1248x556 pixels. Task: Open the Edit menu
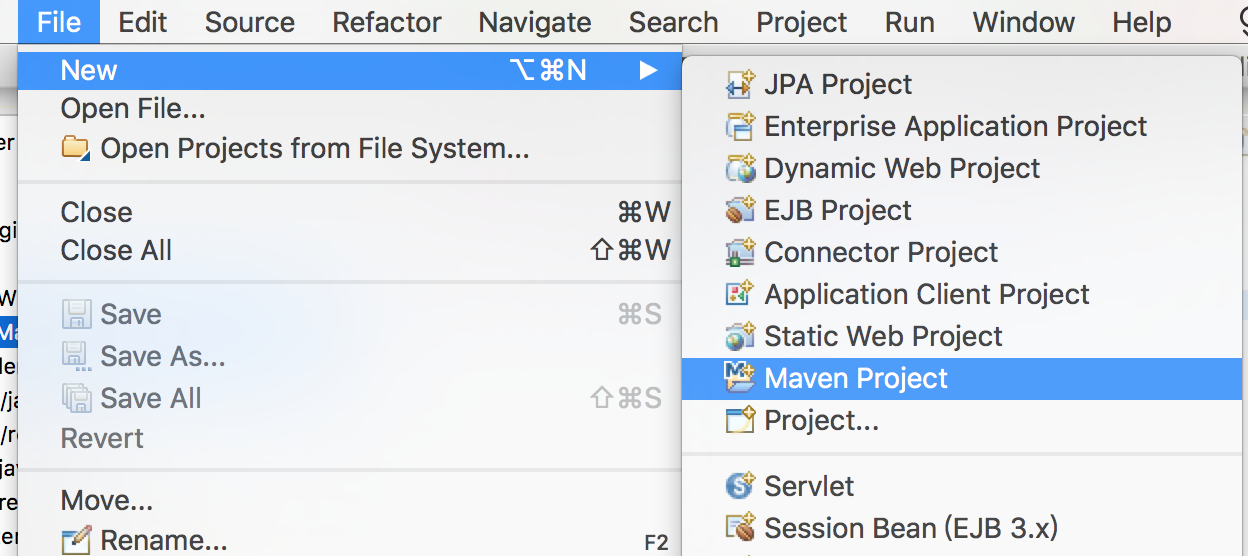point(143,22)
